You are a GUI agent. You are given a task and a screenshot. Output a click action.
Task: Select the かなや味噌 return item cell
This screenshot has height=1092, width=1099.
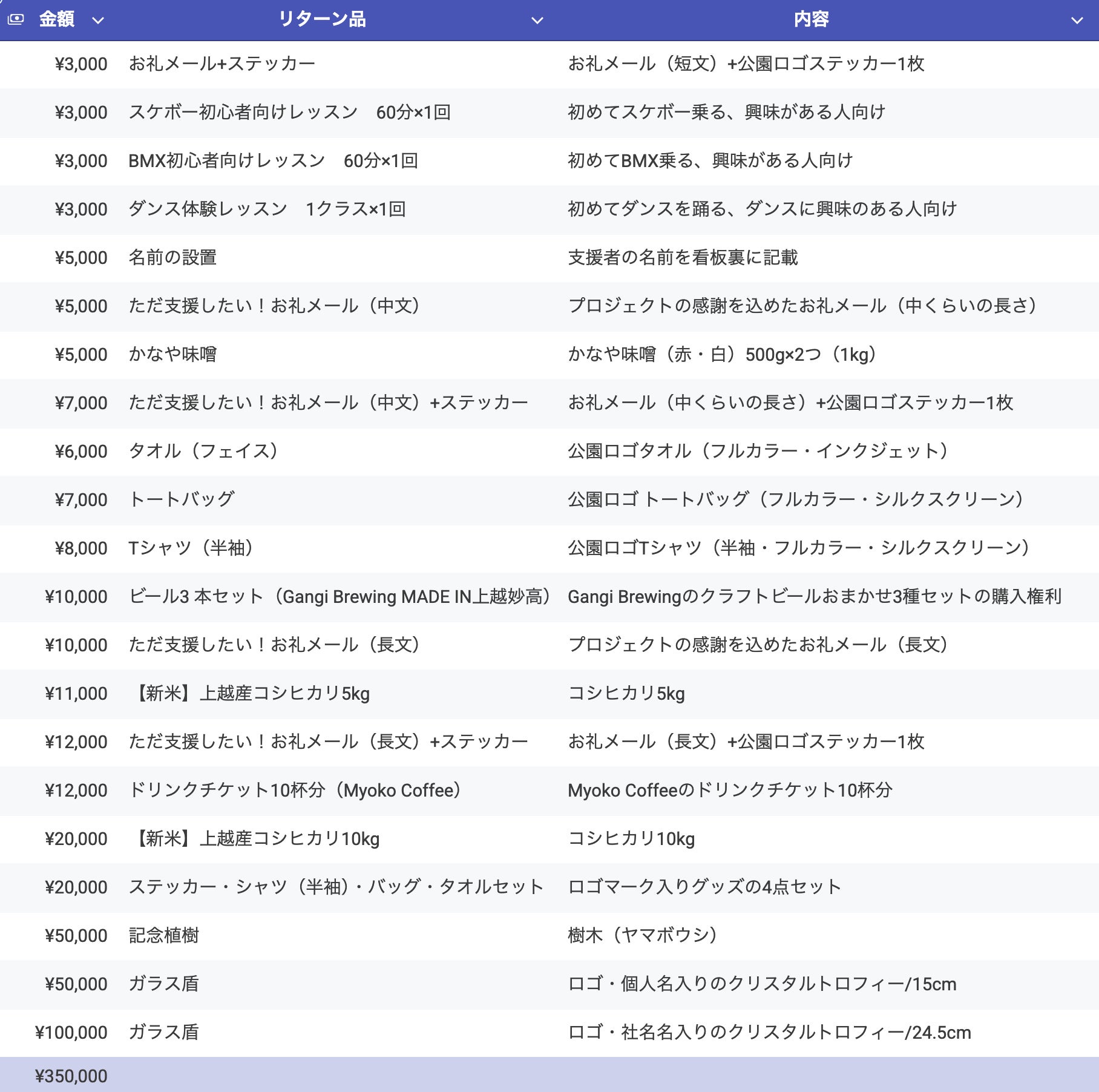[173, 354]
